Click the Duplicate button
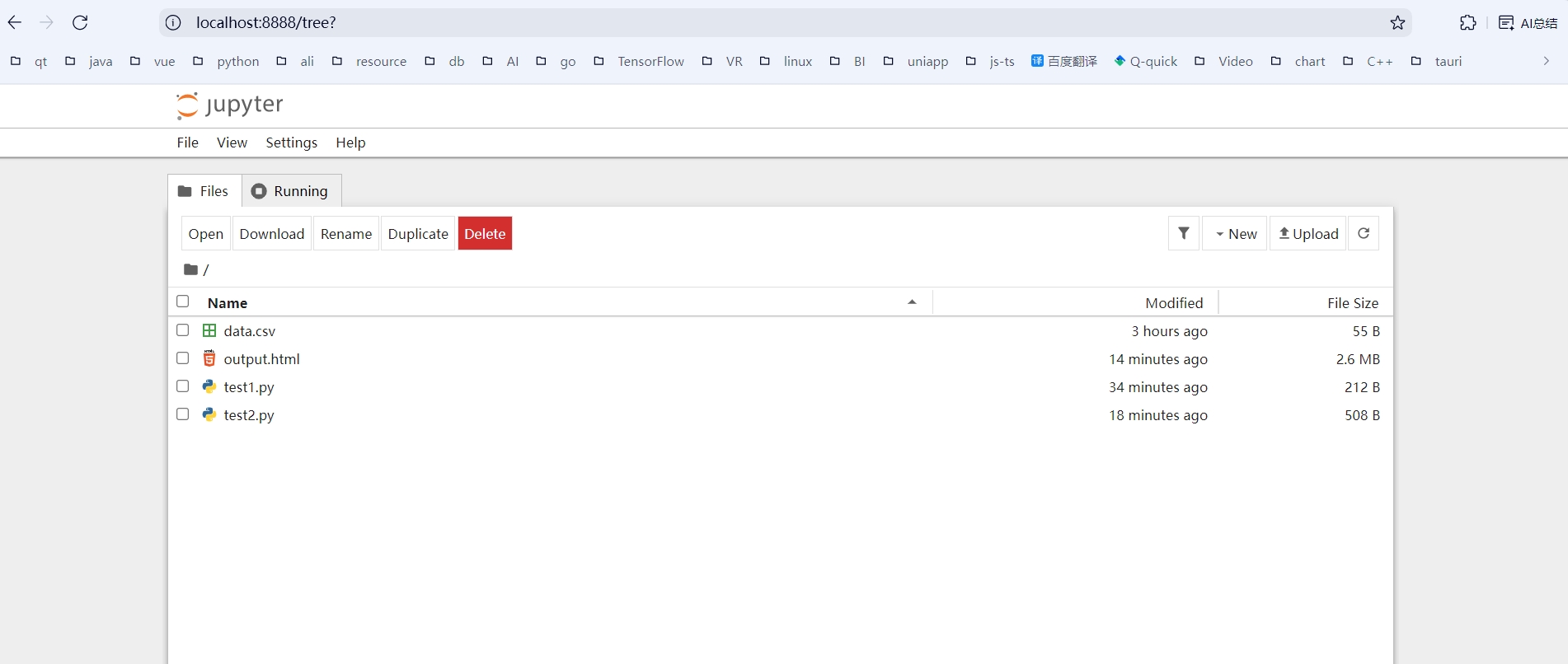Viewport: 1568px width, 664px height. (x=418, y=233)
